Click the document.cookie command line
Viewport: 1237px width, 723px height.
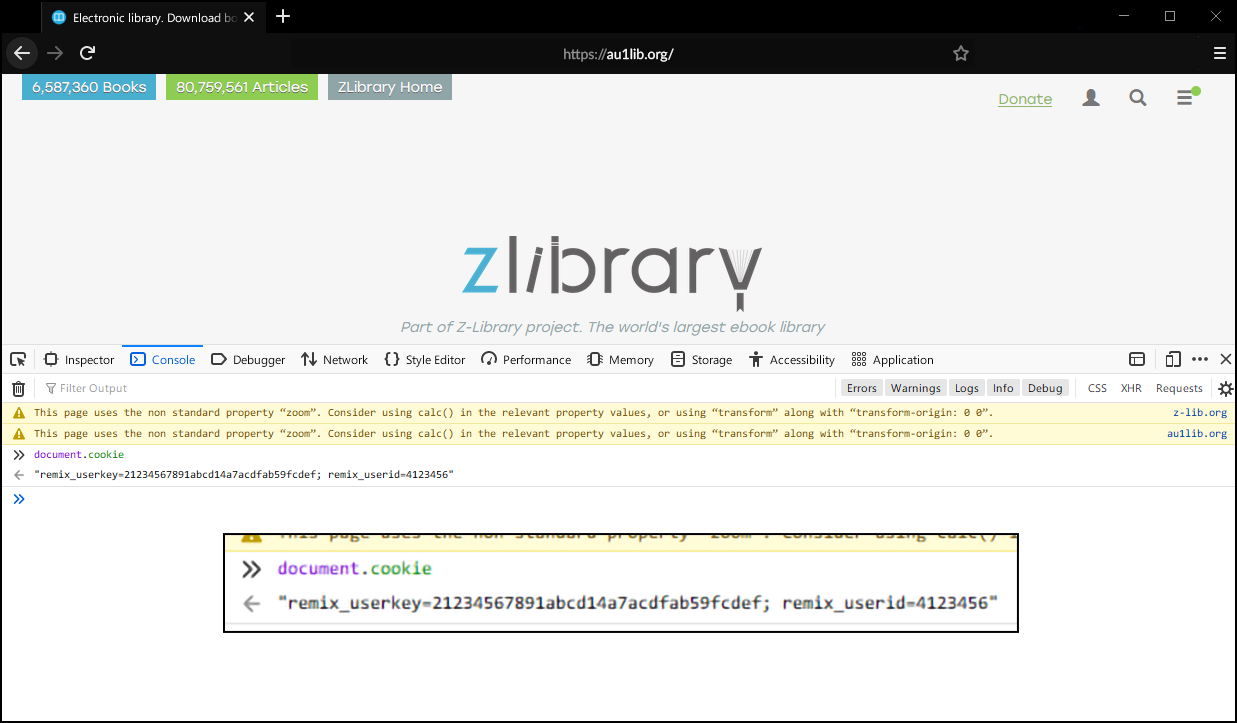click(x=79, y=455)
